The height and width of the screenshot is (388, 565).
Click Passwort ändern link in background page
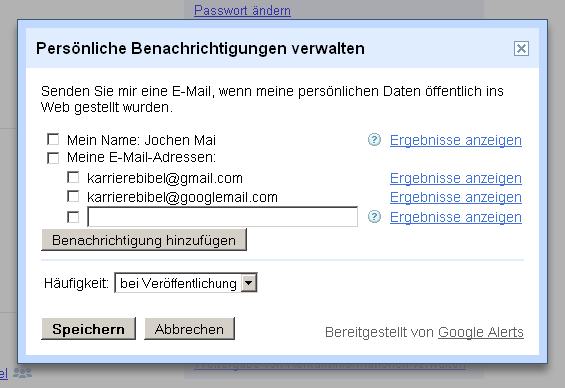[x=243, y=10]
